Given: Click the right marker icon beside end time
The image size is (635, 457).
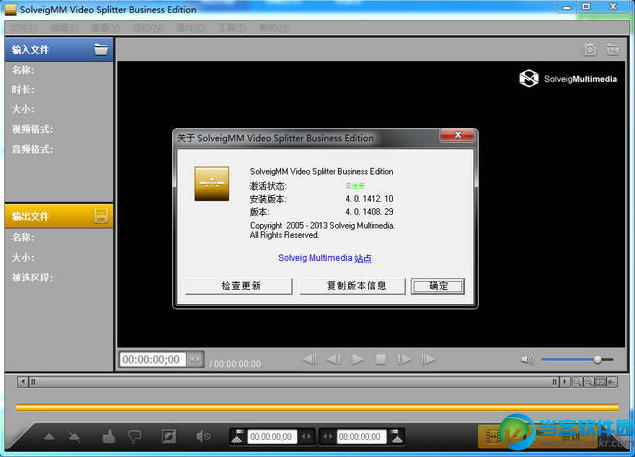Looking at the screenshot, I should coord(397,436).
